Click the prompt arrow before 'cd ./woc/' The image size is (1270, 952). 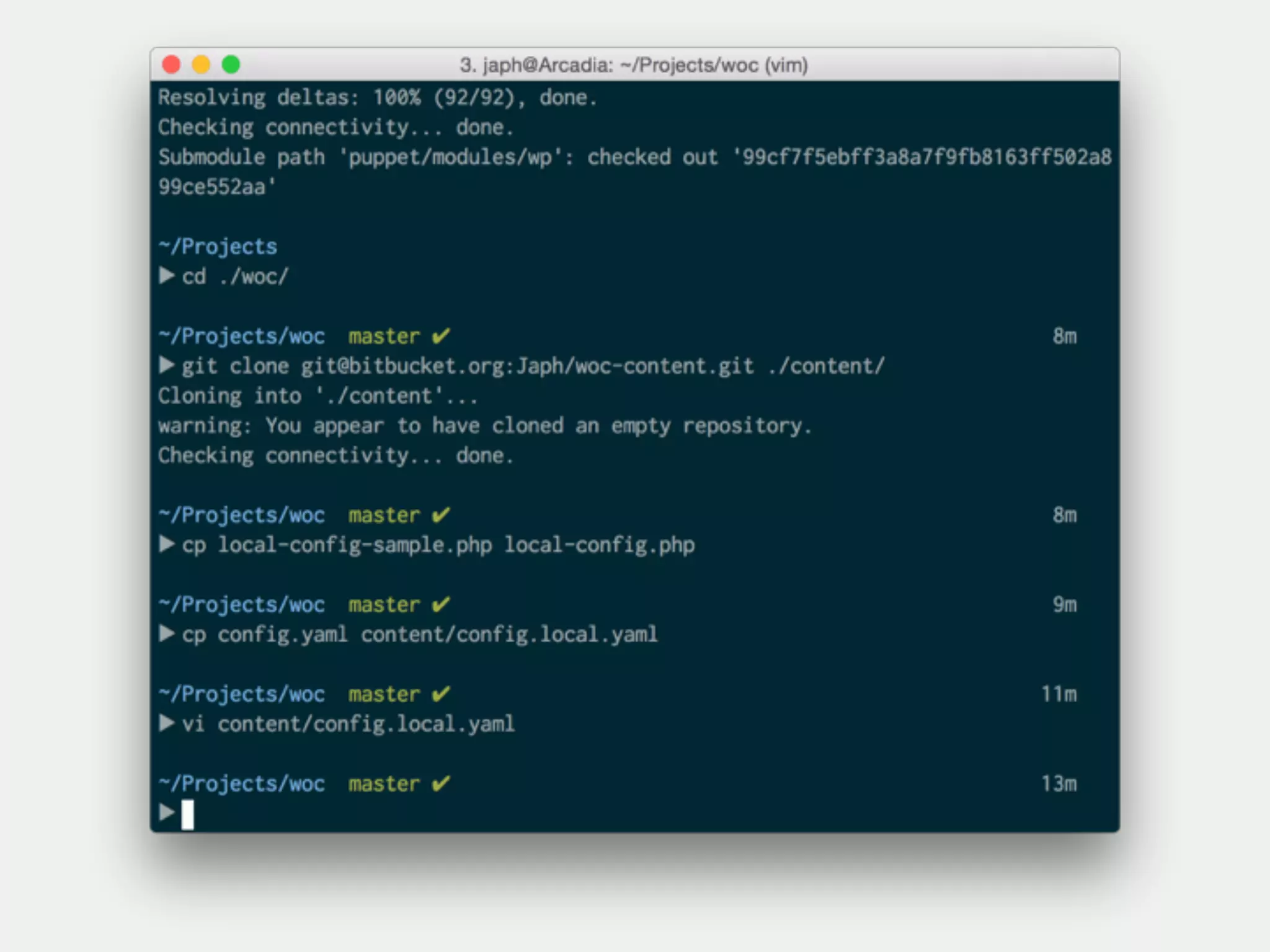pyautogui.click(x=166, y=275)
